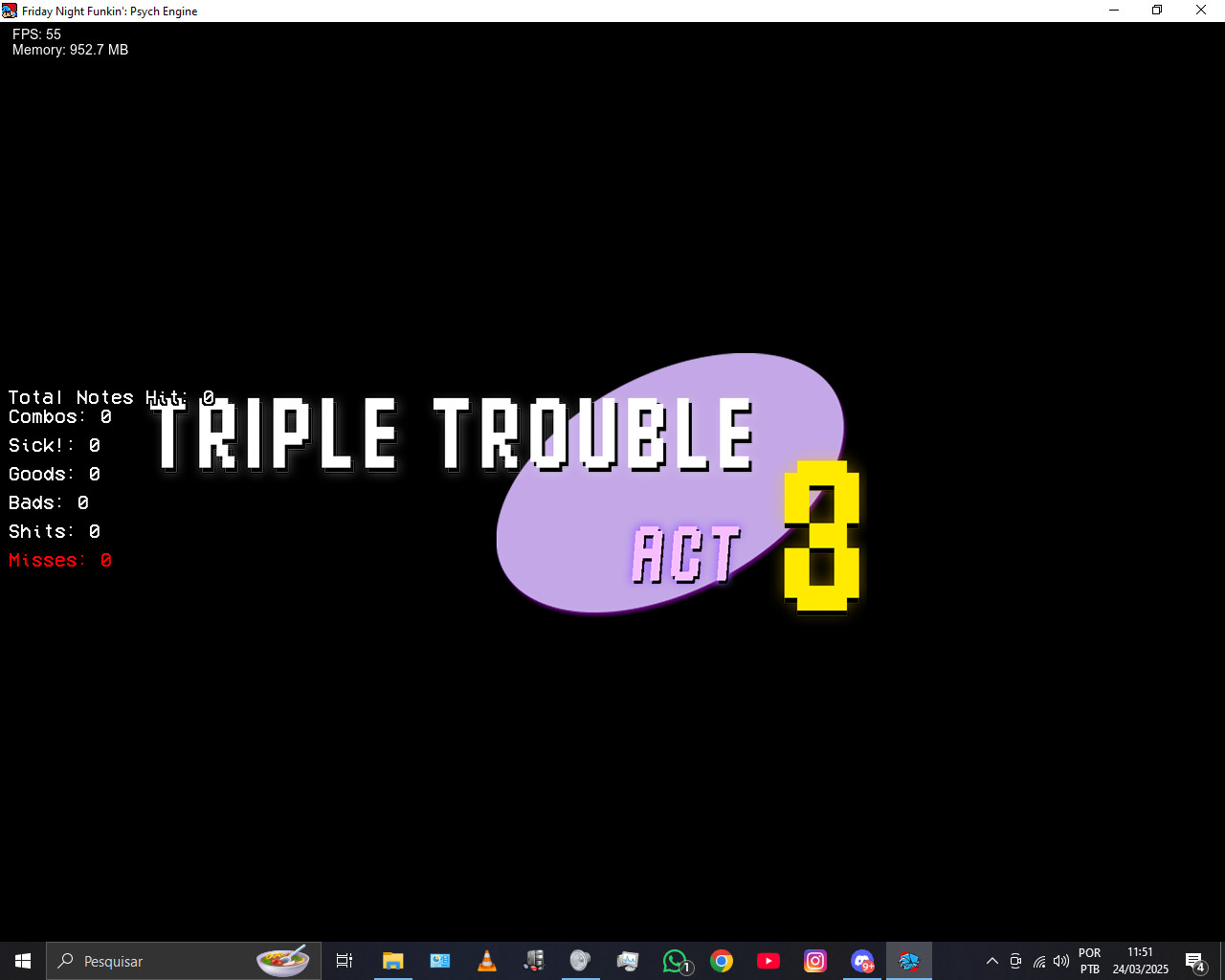Click the Combos: 0 counter
Image resolution: width=1225 pixels, height=980 pixels.
pos(60,416)
